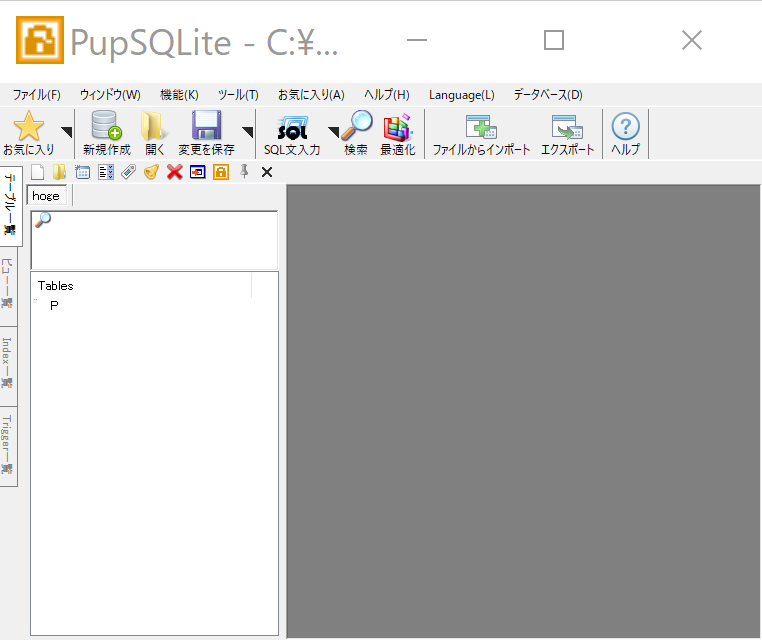Run 最適化 database optimization

coord(398,133)
